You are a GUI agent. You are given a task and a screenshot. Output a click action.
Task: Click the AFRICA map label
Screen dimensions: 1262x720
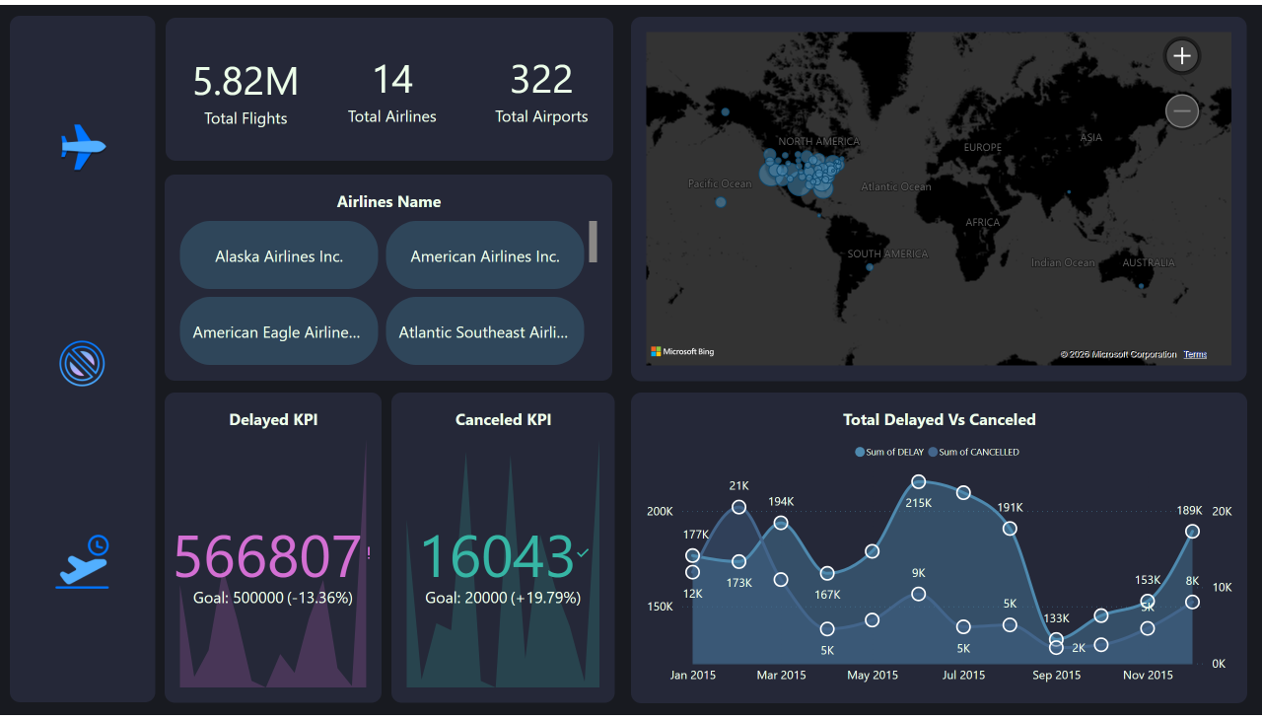982,223
